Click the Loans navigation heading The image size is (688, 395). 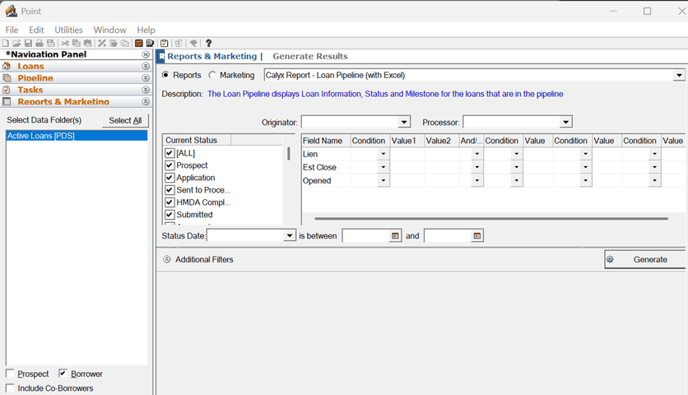(31, 66)
